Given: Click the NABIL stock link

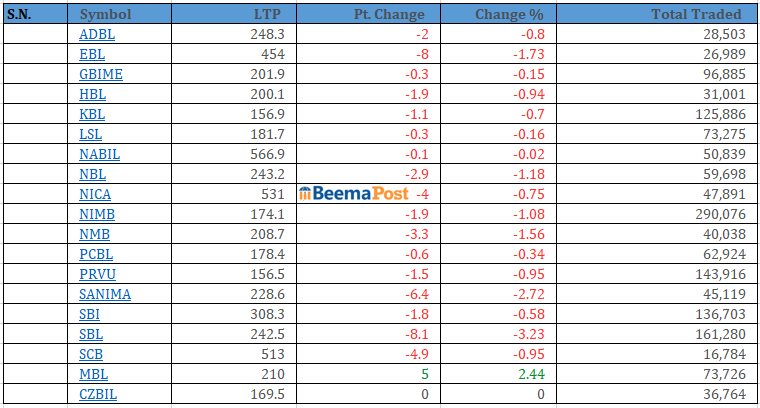Looking at the screenshot, I should [x=99, y=154].
